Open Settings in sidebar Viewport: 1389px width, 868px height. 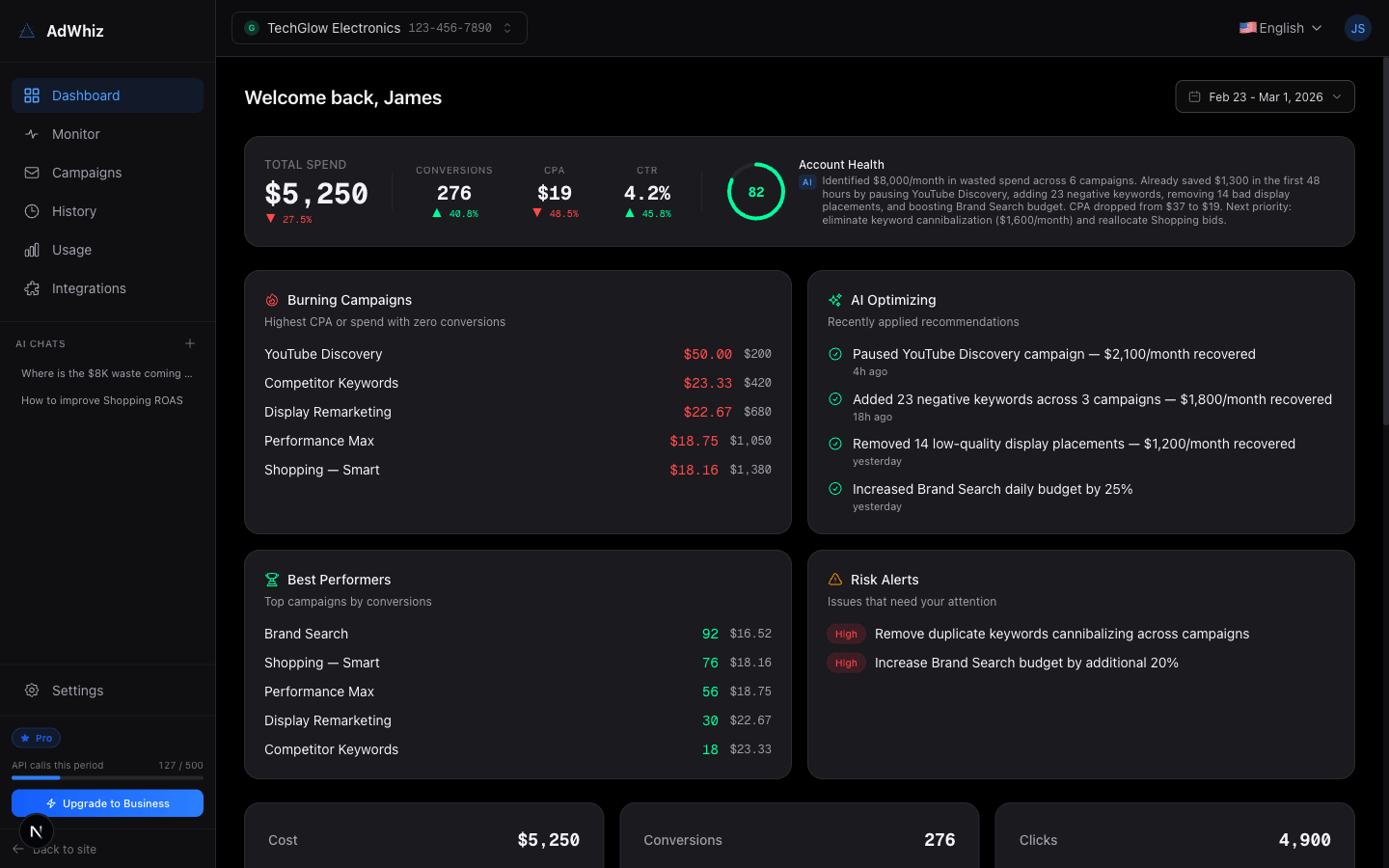(x=107, y=691)
